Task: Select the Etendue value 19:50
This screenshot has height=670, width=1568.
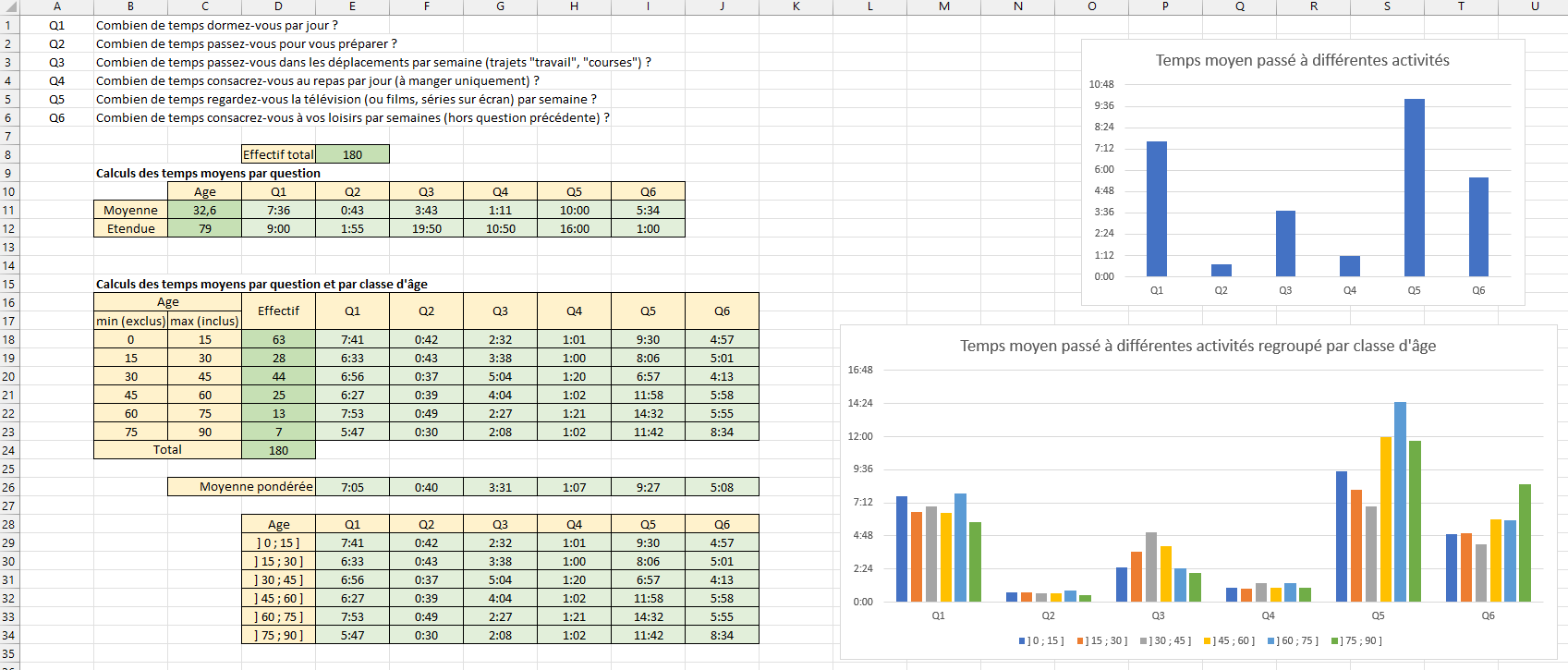Action: [426, 228]
